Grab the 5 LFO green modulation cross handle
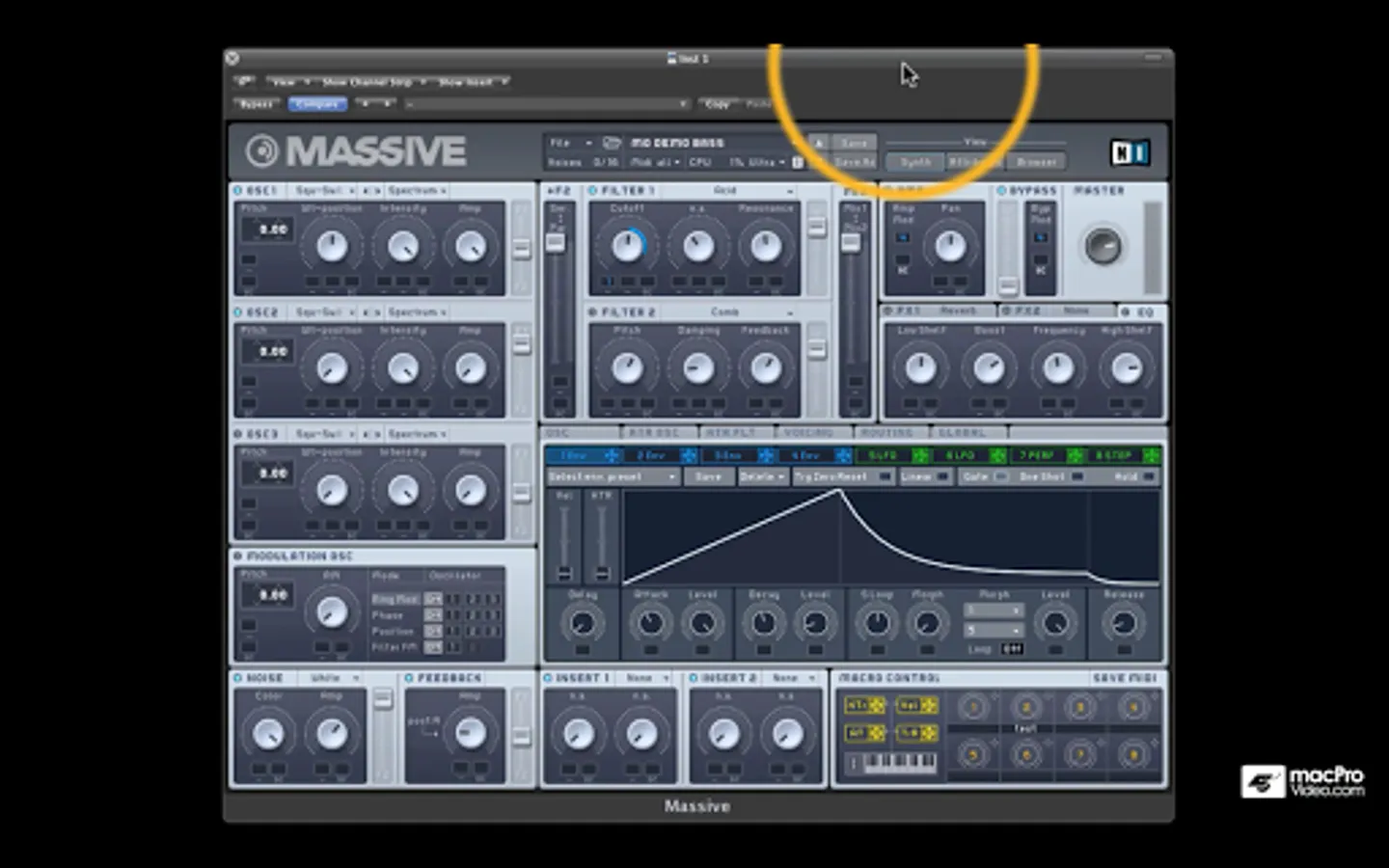 920,455
